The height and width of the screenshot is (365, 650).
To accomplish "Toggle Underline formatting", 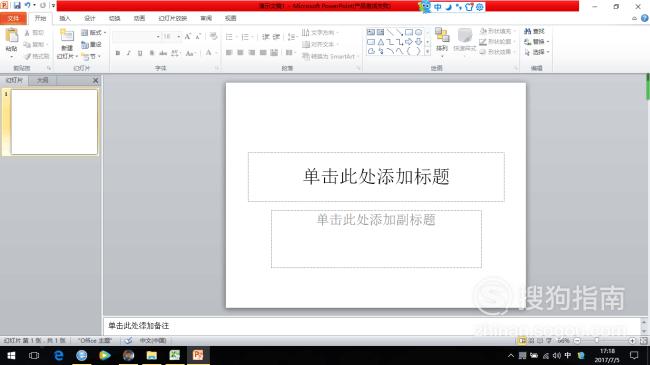I will [140, 53].
